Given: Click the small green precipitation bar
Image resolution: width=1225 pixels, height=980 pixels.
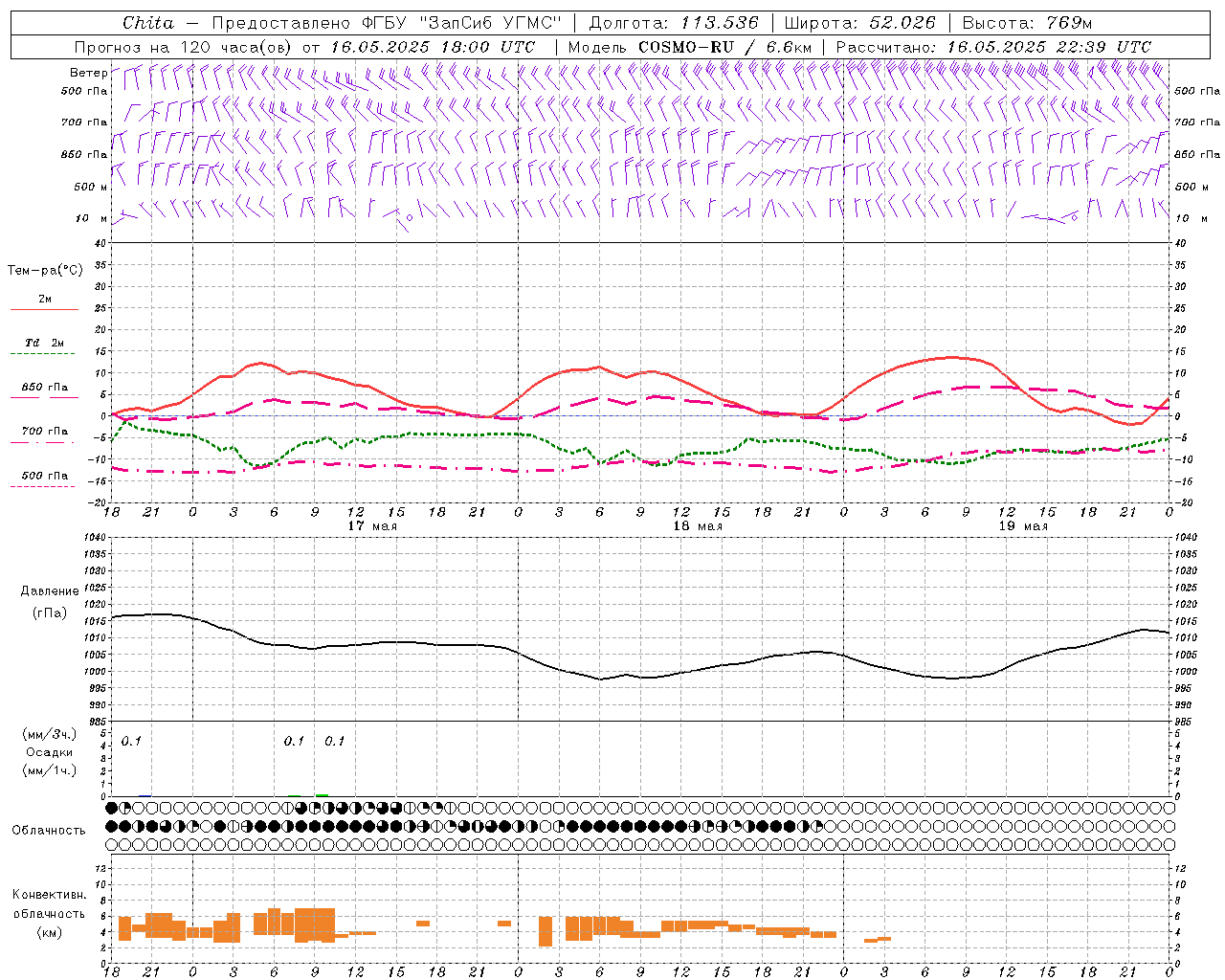Looking at the screenshot, I should pyautogui.click(x=323, y=794).
